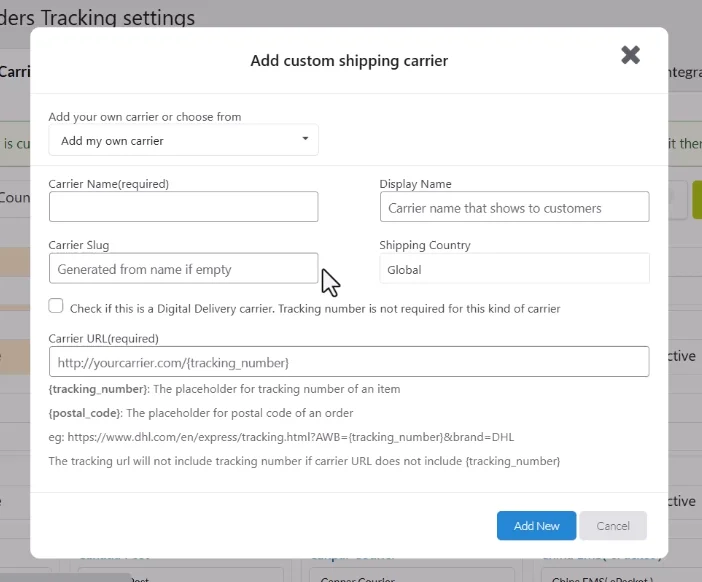Click the Carrier URL input field
702x582 pixels.
tap(349, 361)
